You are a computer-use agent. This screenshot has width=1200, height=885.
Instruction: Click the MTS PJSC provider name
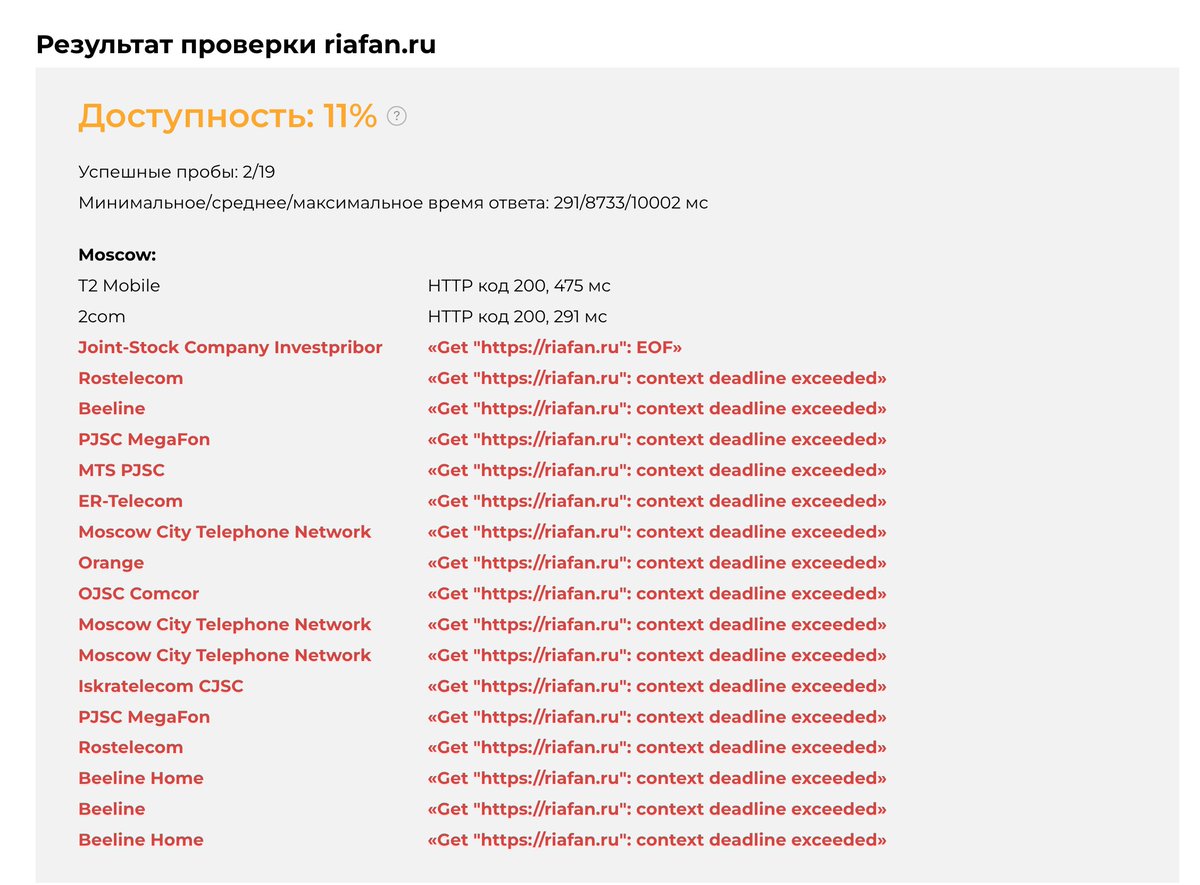point(121,470)
